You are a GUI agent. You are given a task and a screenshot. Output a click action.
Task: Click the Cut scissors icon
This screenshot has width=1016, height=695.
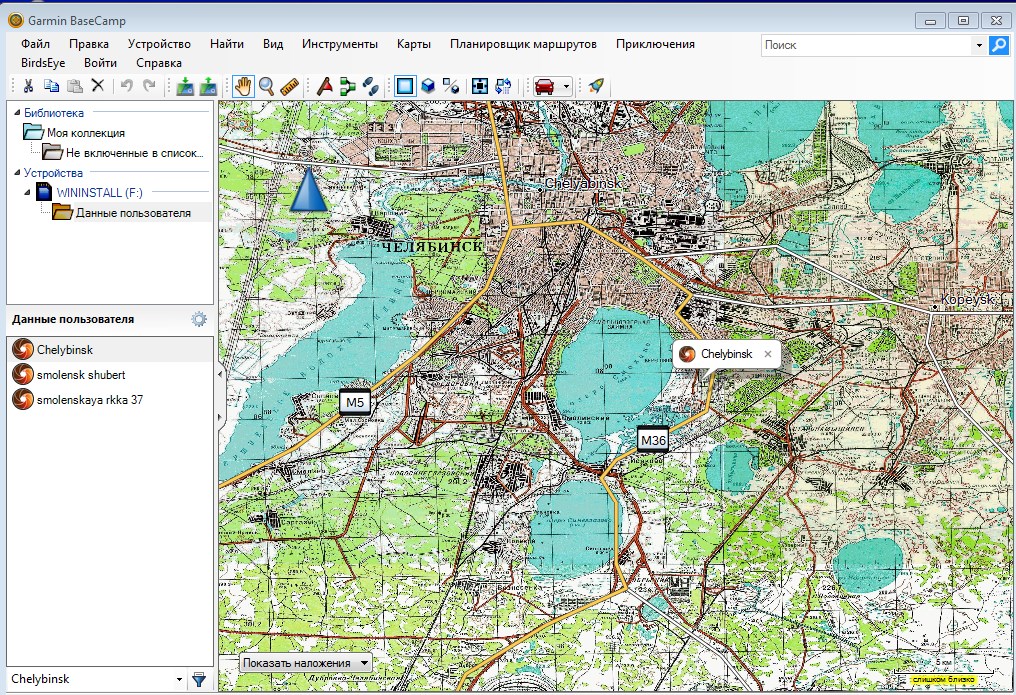28,86
